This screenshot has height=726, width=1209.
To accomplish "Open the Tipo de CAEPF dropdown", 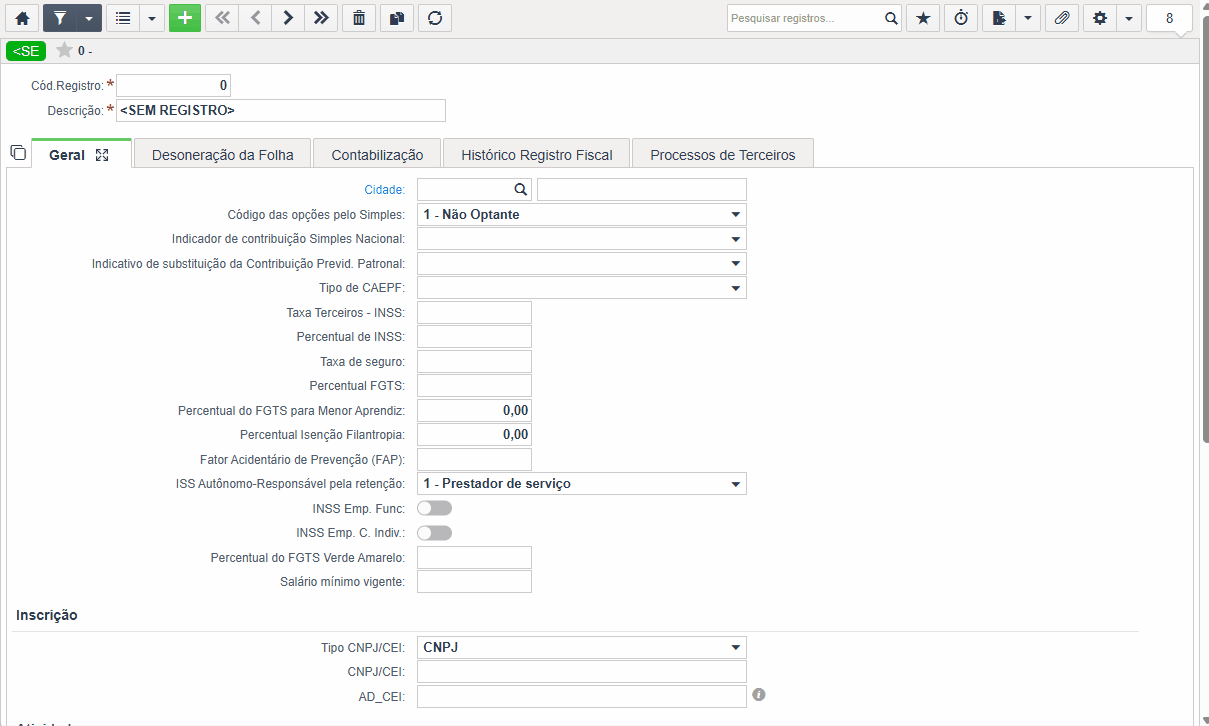I will point(582,288).
